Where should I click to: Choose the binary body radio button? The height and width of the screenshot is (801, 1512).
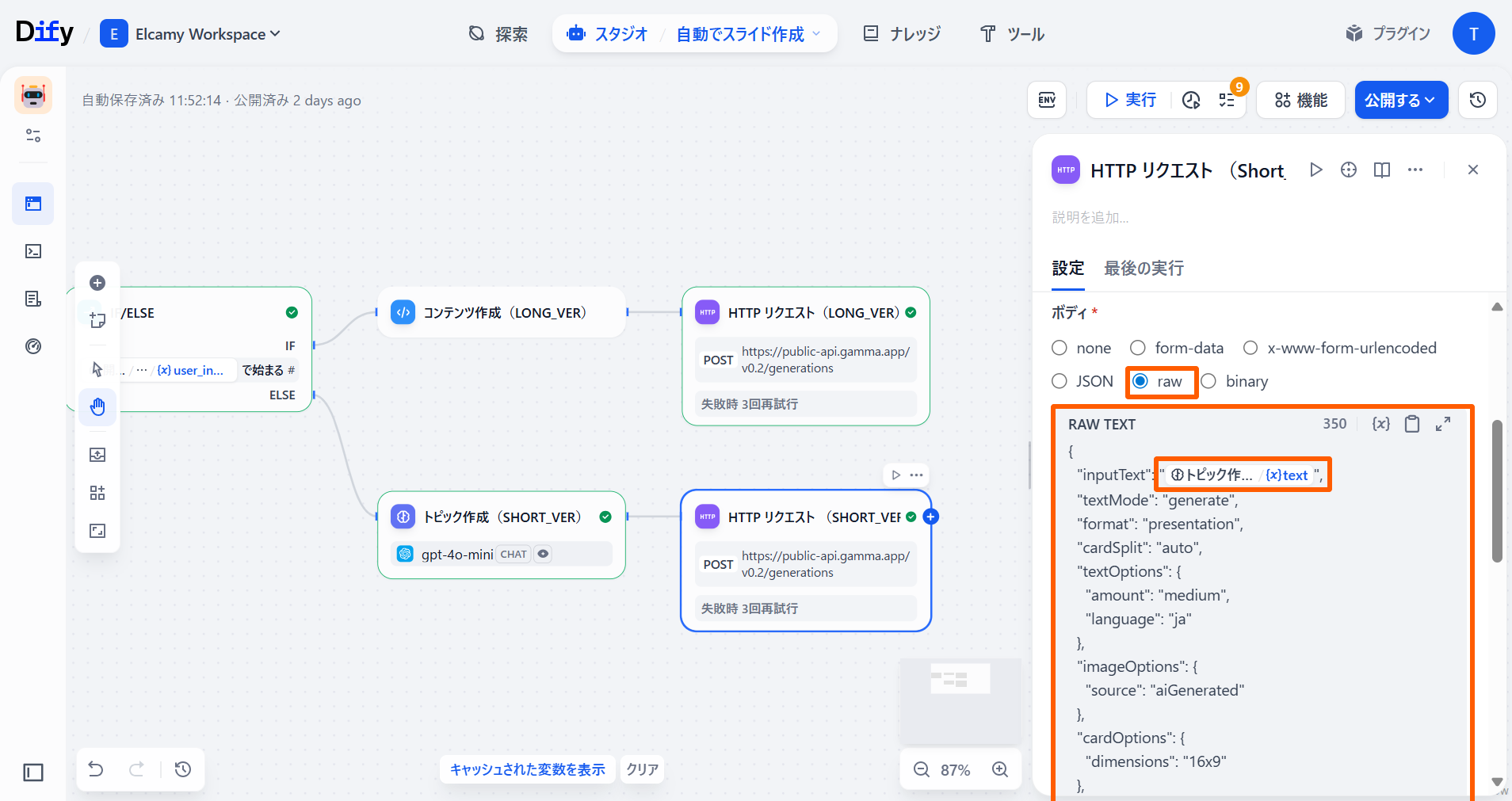click(x=1208, y=381)
